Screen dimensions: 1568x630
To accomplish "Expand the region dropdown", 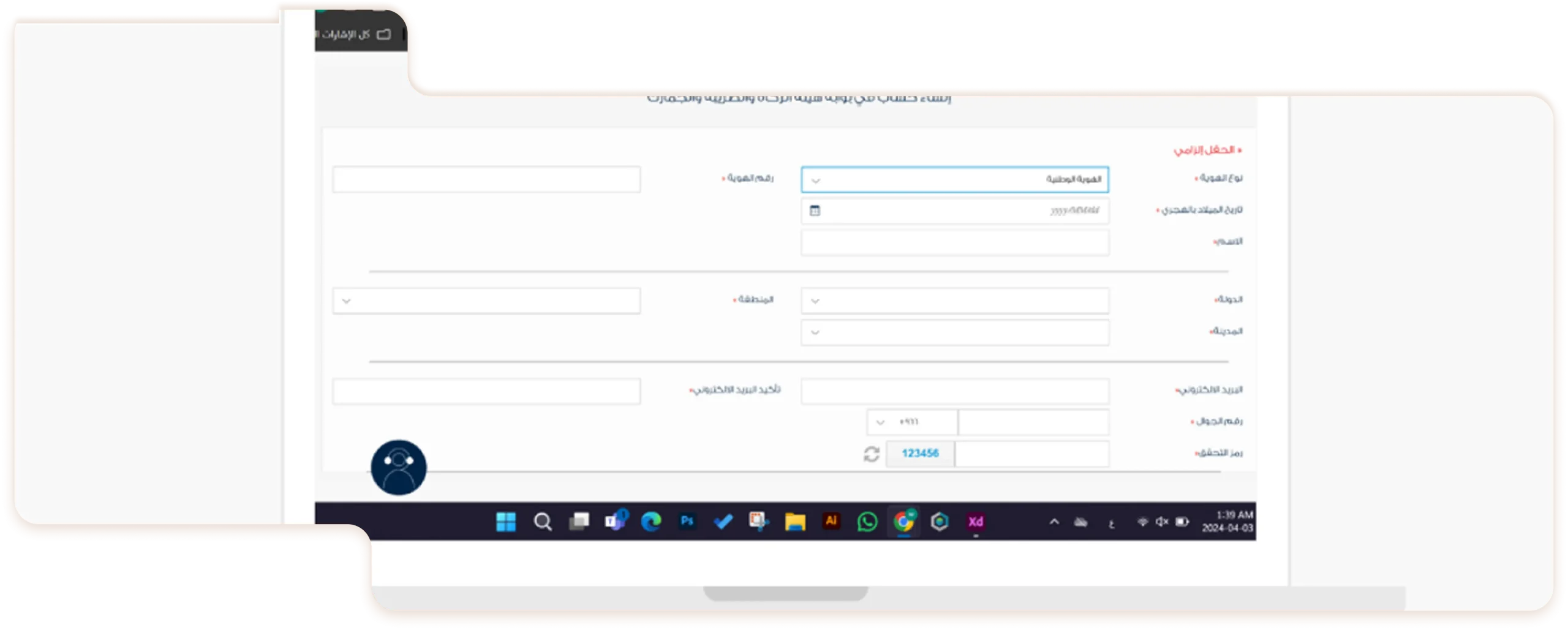I will coord(486,301).
